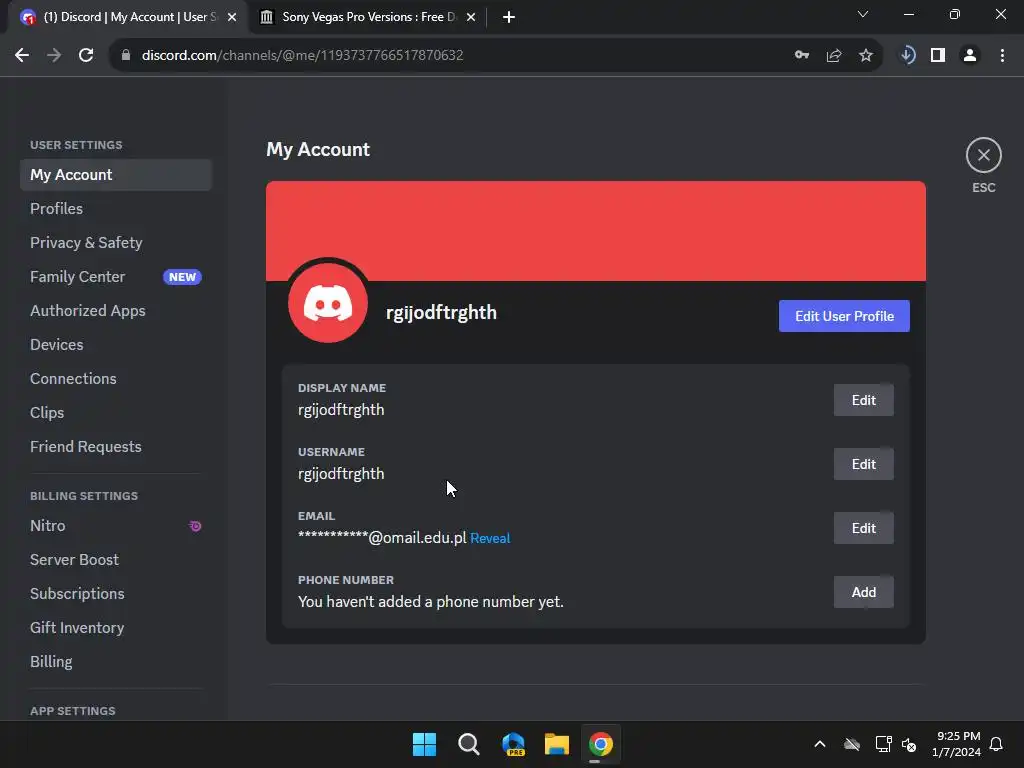Click the NEW badge beside Family Center
The image size is (1024, 768).
coord(182,277)
